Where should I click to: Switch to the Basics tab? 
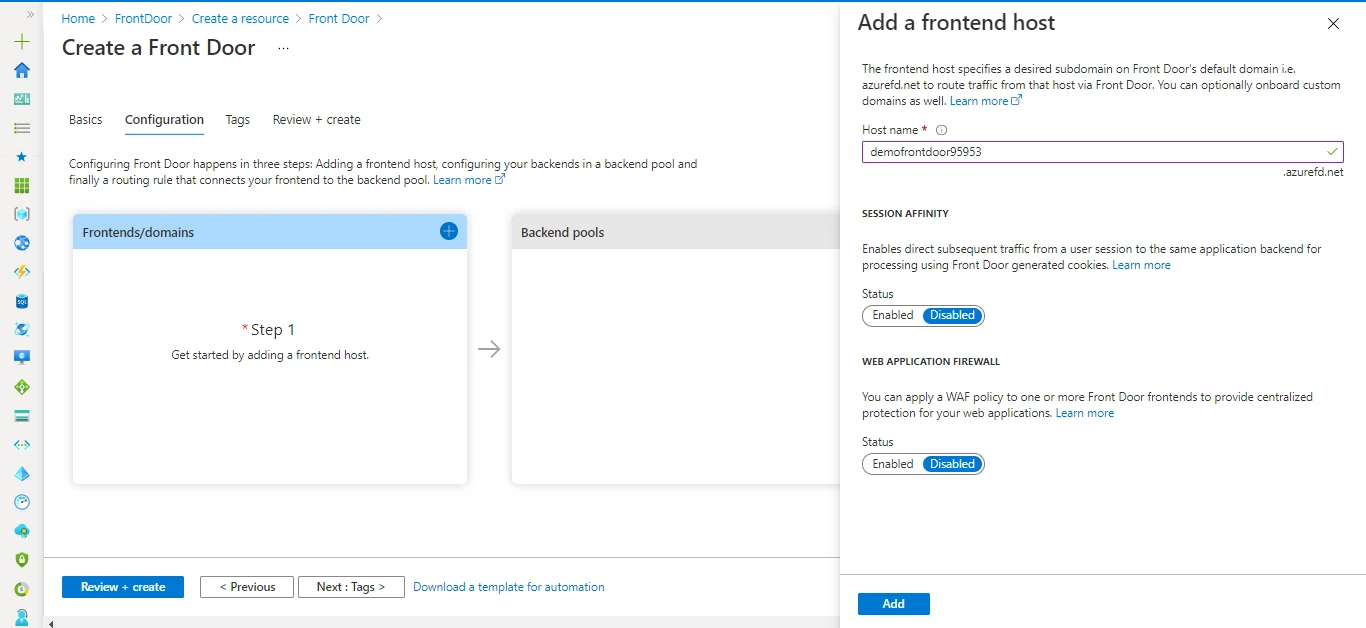pos(86,120)
